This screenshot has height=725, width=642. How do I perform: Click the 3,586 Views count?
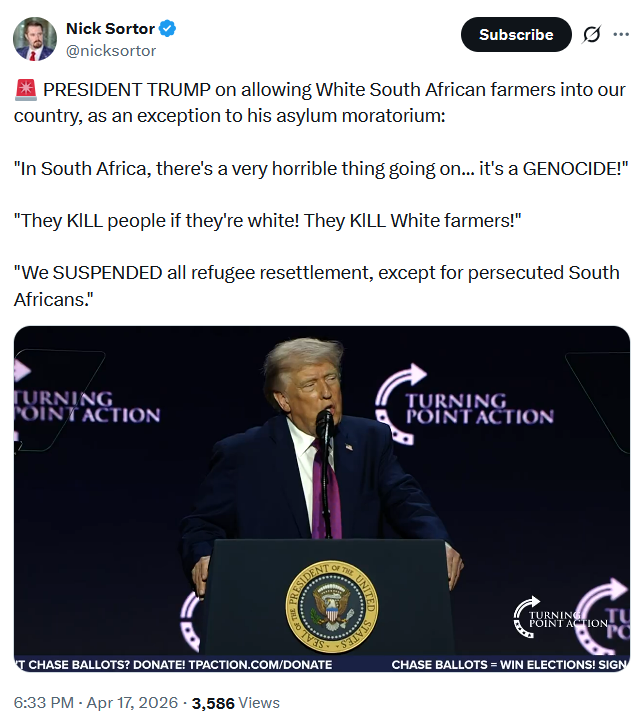point(235,703)
